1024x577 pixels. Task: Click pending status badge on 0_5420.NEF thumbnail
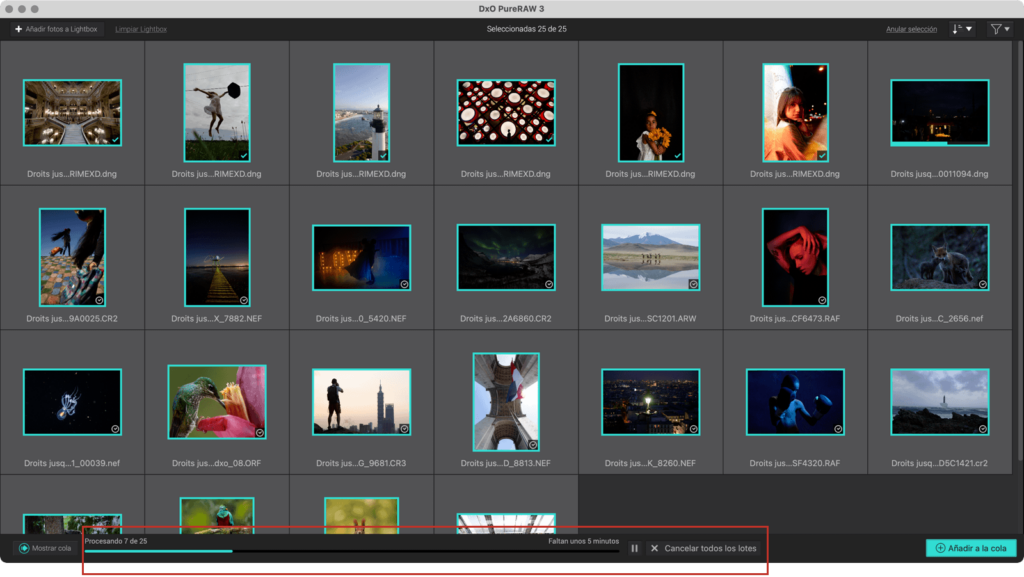coord(404,284)
